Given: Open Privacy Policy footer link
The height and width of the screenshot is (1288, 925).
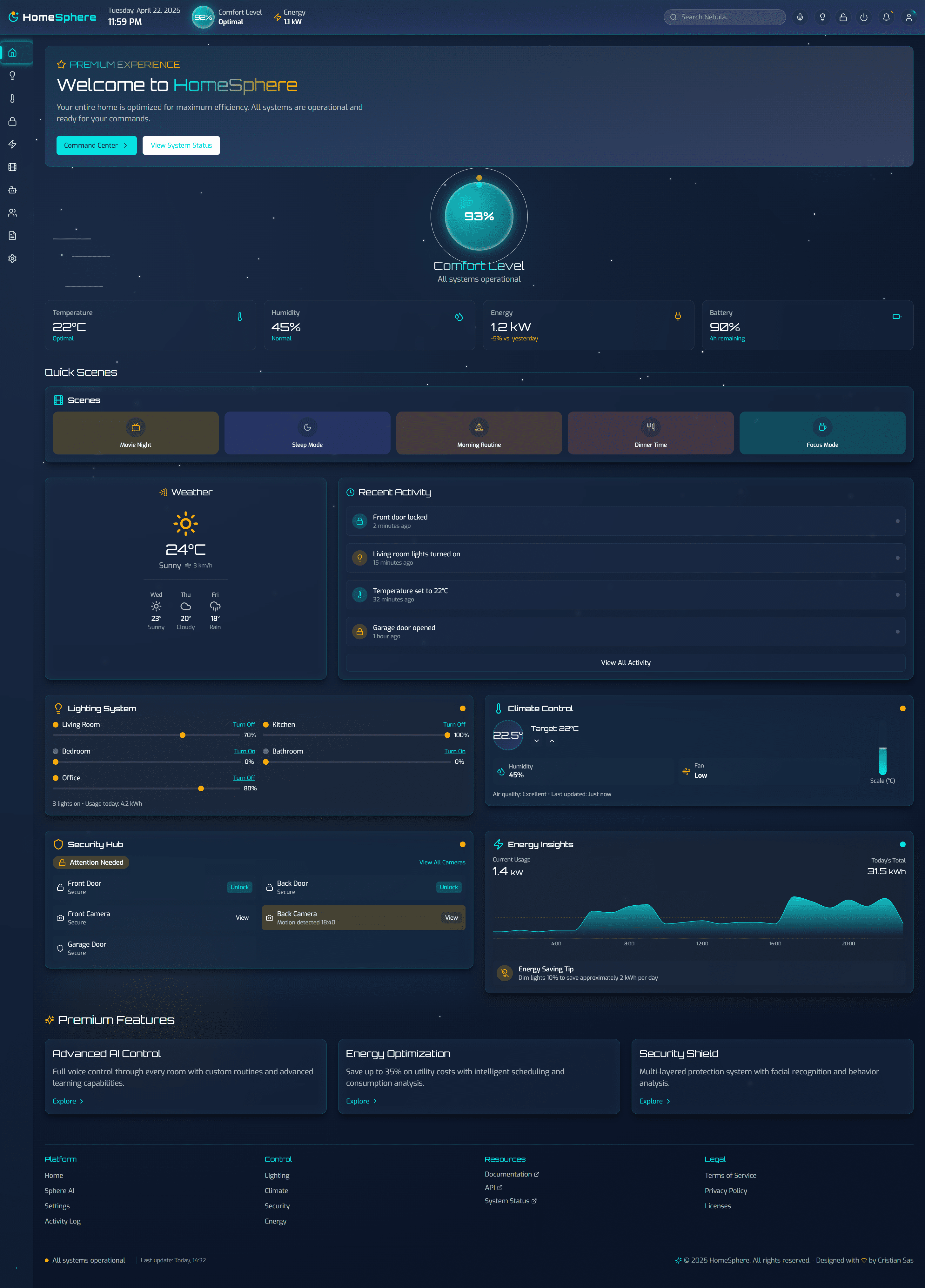Looking at the screenshot, I should click(x=726, y=1191).
